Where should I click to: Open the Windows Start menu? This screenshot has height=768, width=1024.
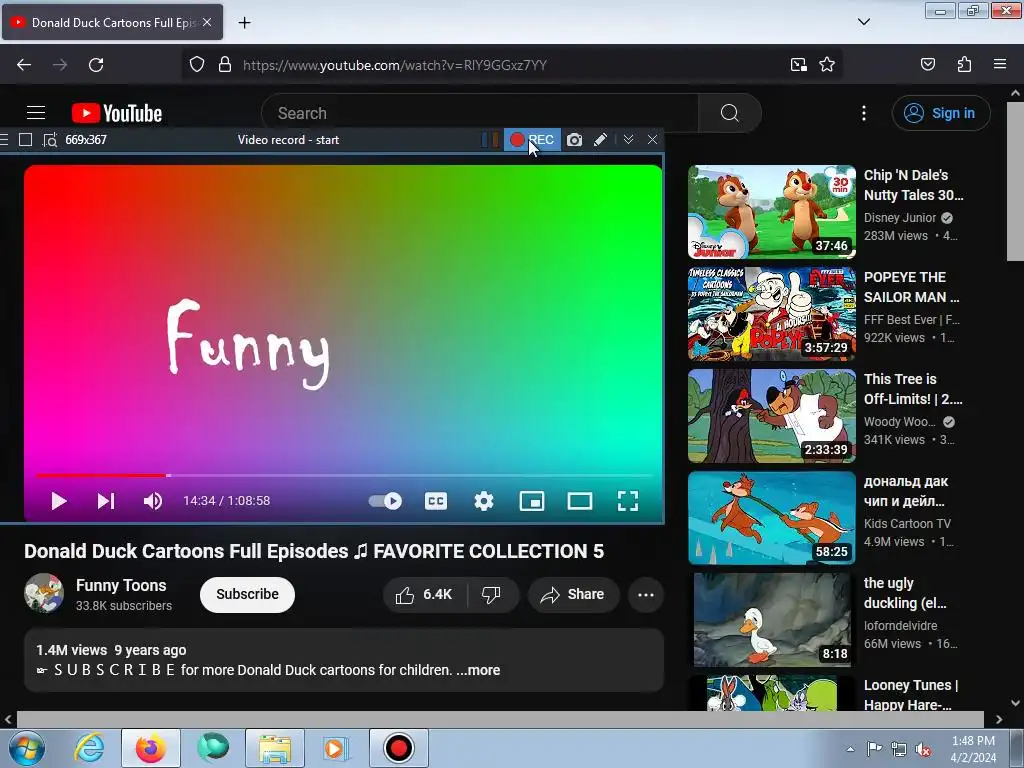coord(27,748)
